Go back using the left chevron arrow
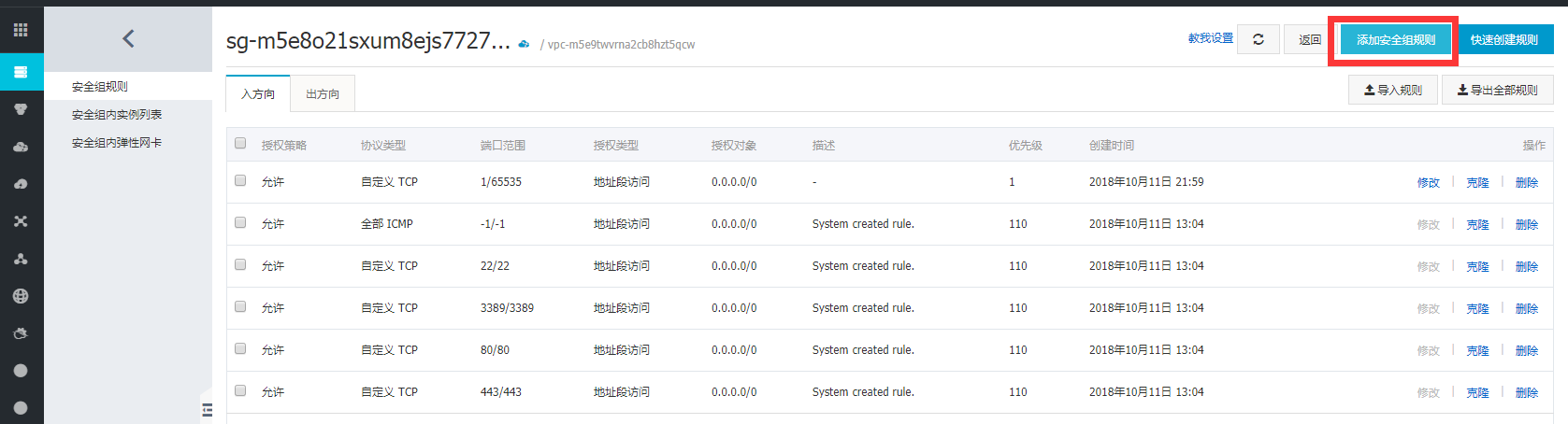 coord(128,38)
